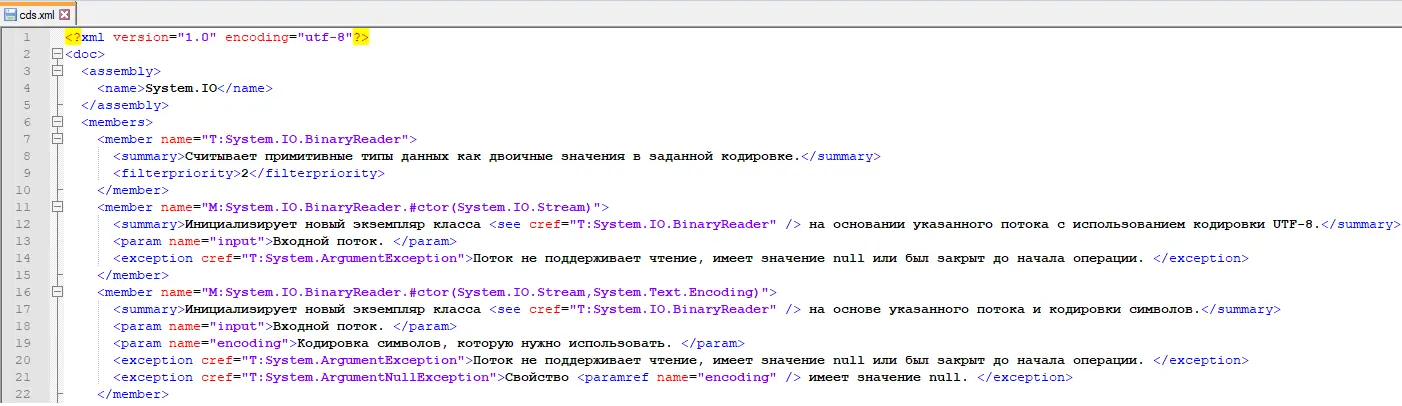Fold the T:System.IO.BinaryReader member block
The height and width of the screenshot is (406, 1402).
tap(57, 139)
